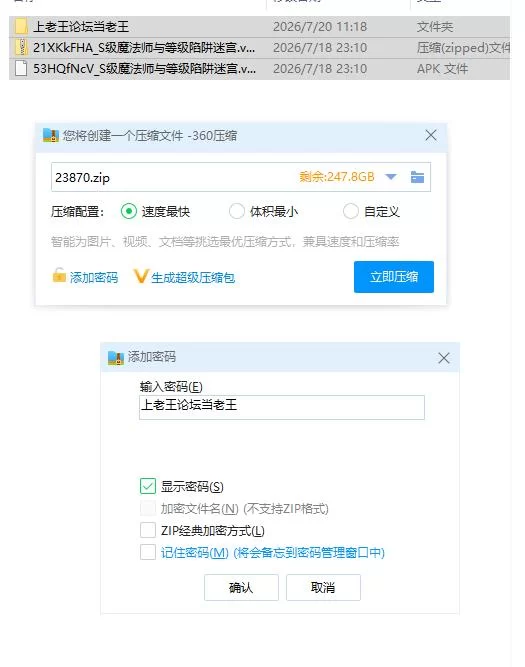525x667 pixels.
Task: Click the zipped file icon for 21XKkFHA
Action: [21, 47]
